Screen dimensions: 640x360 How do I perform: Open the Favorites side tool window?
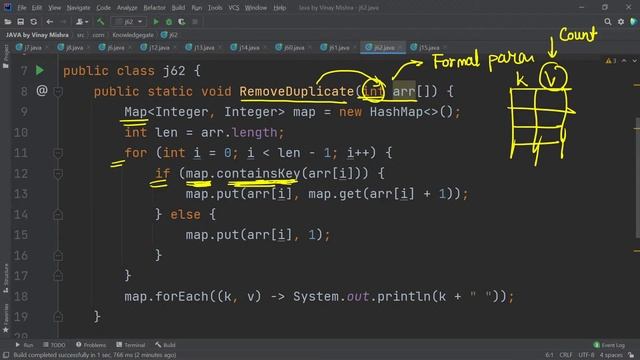[x=5, y=318]
